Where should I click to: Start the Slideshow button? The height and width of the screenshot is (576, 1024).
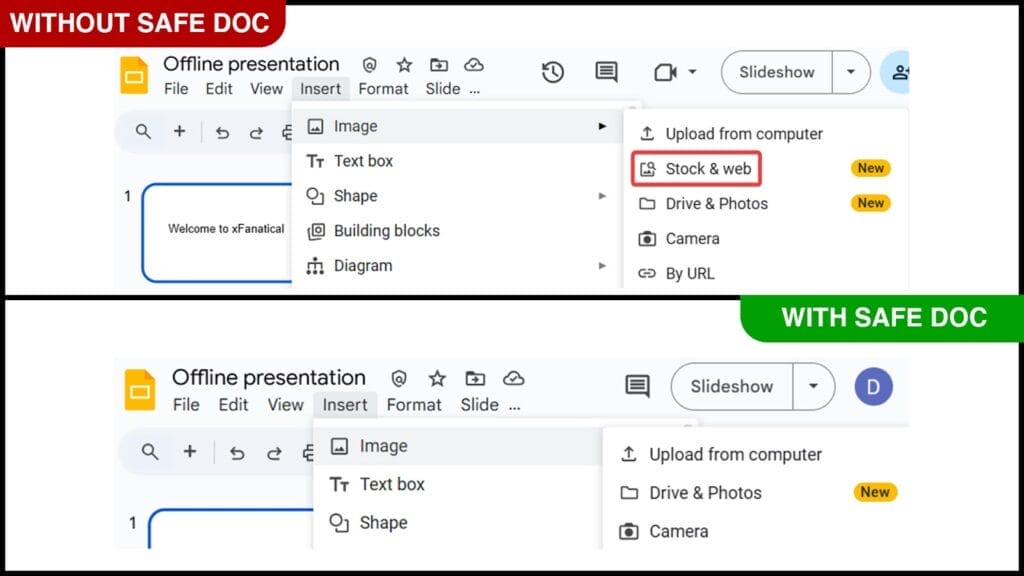(776, 72)
